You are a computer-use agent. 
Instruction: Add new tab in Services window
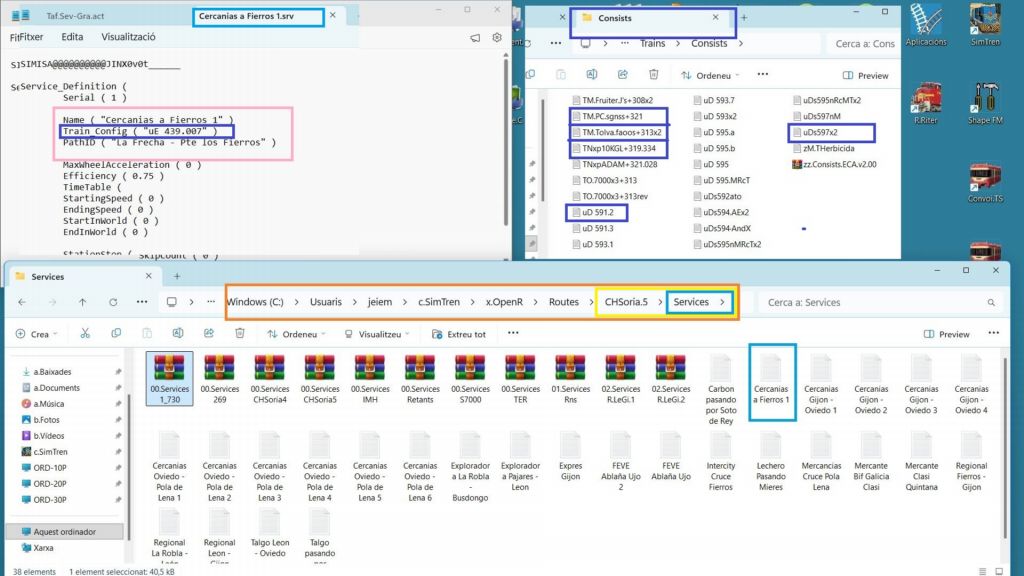[x=177, y=276]
